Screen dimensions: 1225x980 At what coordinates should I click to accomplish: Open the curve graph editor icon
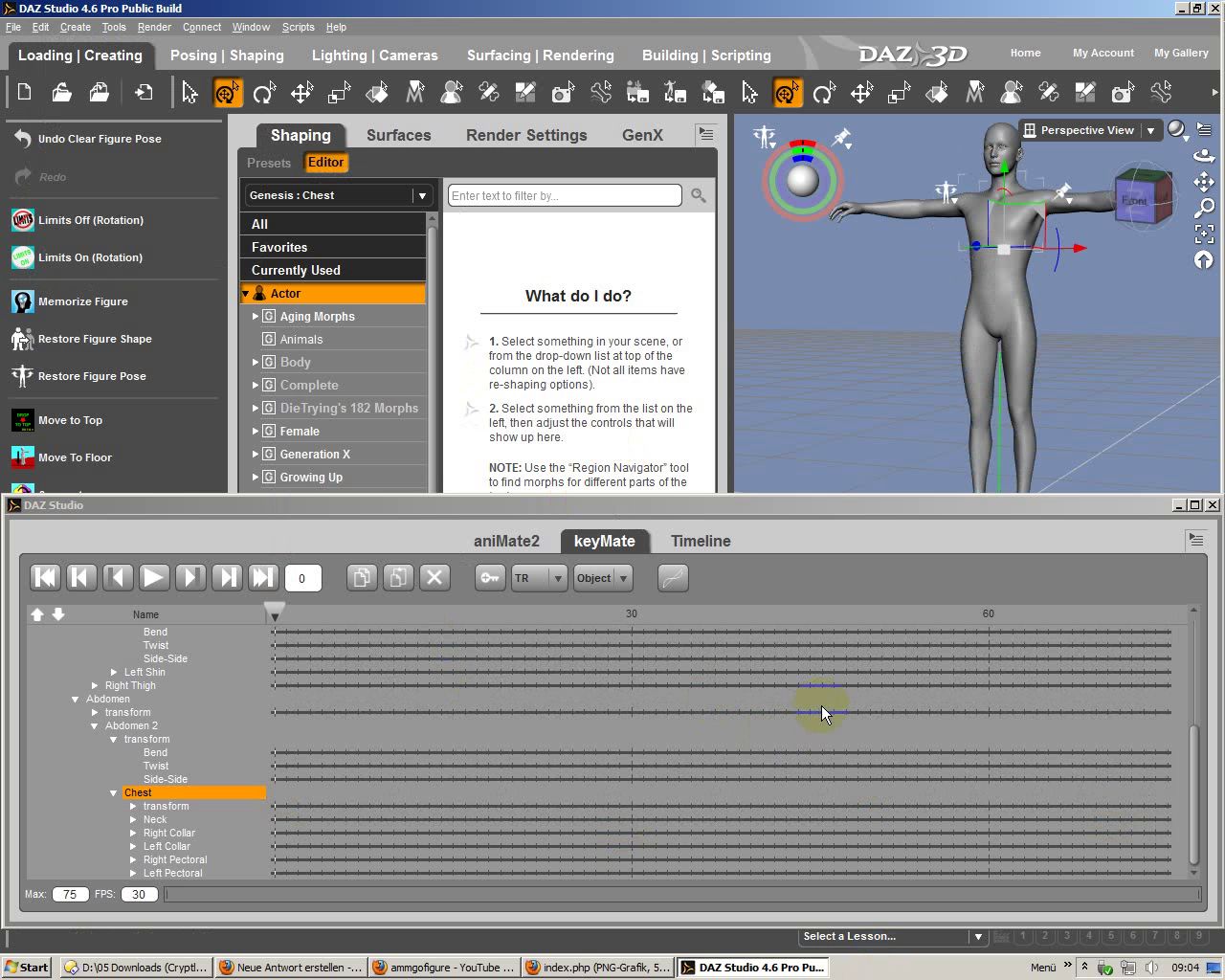coord(674,578)
